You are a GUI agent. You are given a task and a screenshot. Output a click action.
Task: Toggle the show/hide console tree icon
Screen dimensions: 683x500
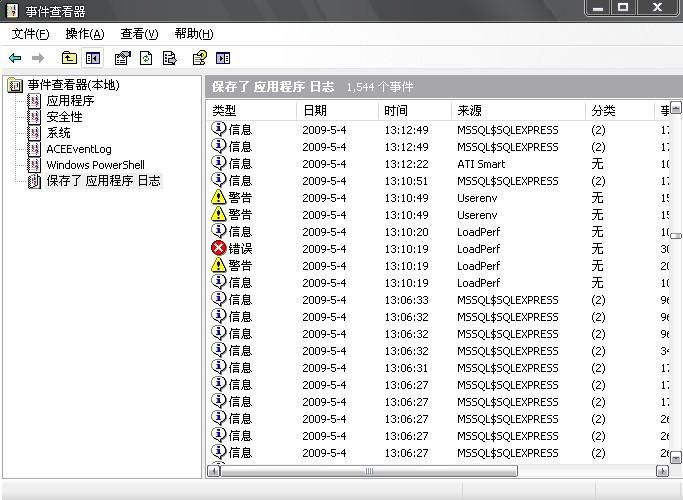point(93,58)
